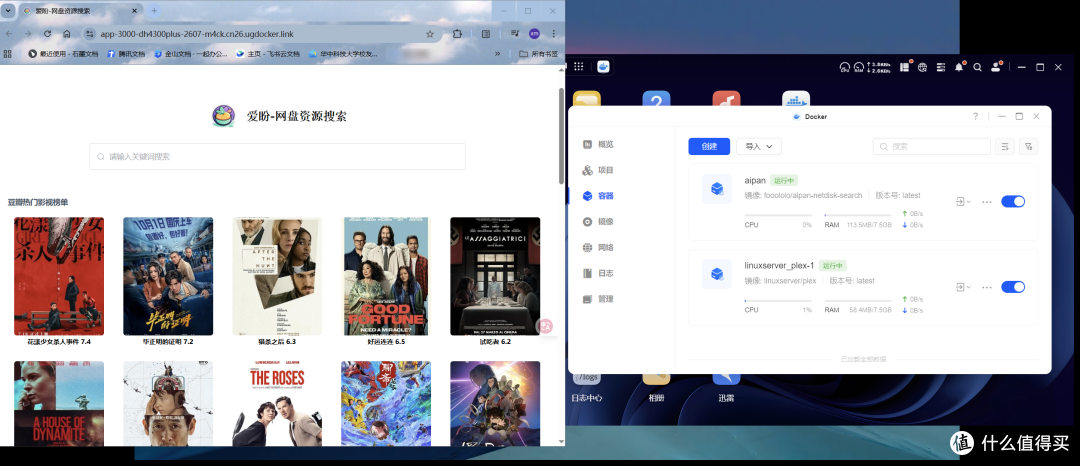Open the globe network icon in NAS top bar
The width and height of the screenshot is (1080, 466).
923,67
